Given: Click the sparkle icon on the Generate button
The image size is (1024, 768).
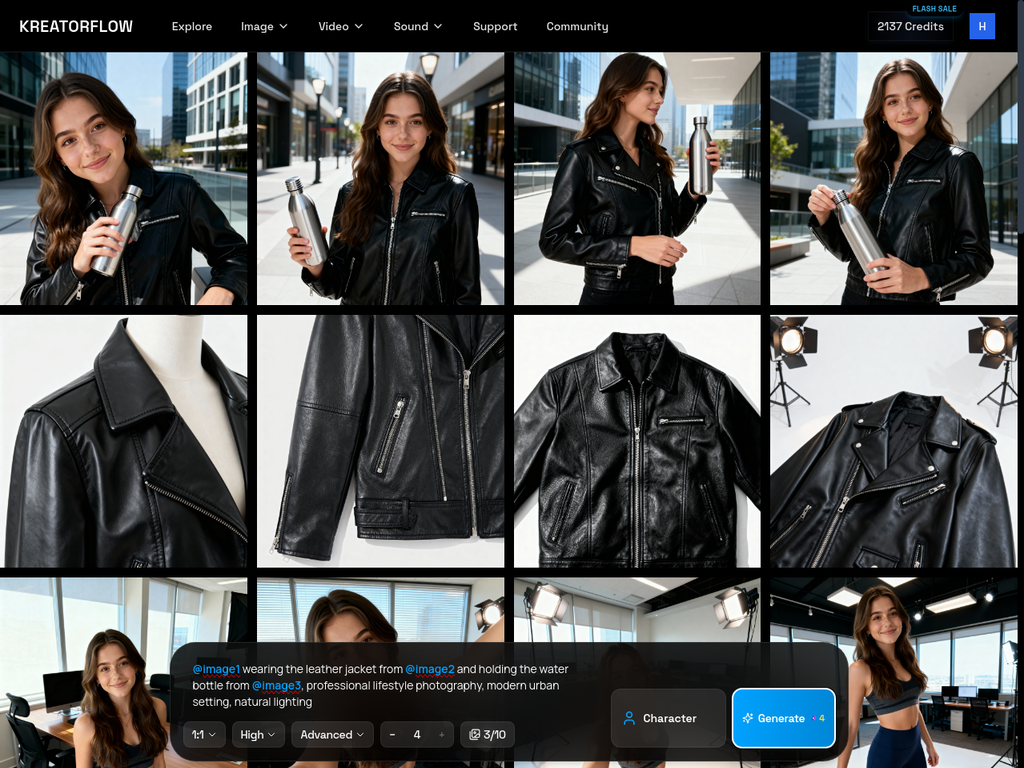Looking at the screenshot, I should 748,718.
